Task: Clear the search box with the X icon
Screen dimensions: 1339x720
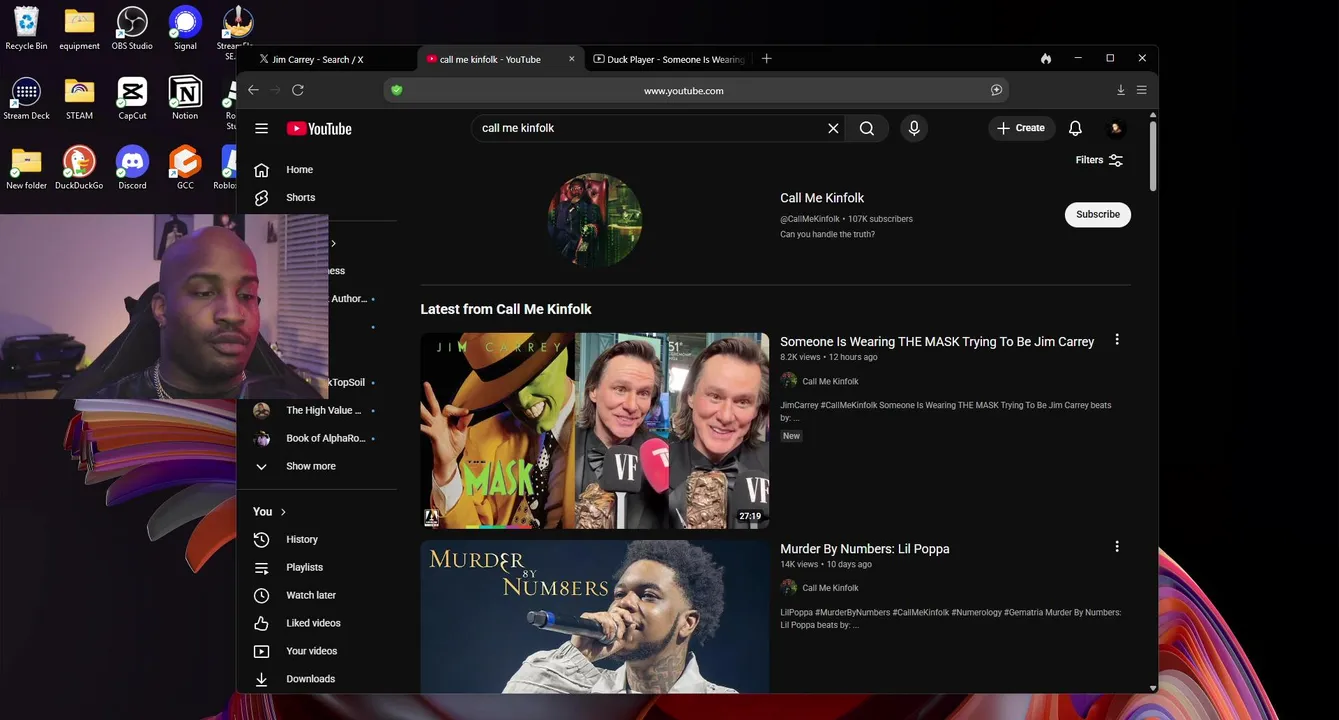Action: point(833,128)
